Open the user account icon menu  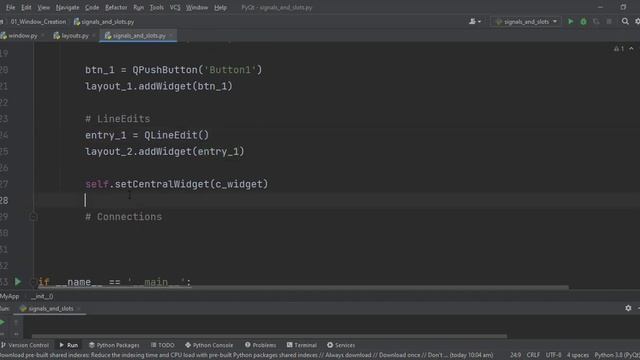click(475, 22)
